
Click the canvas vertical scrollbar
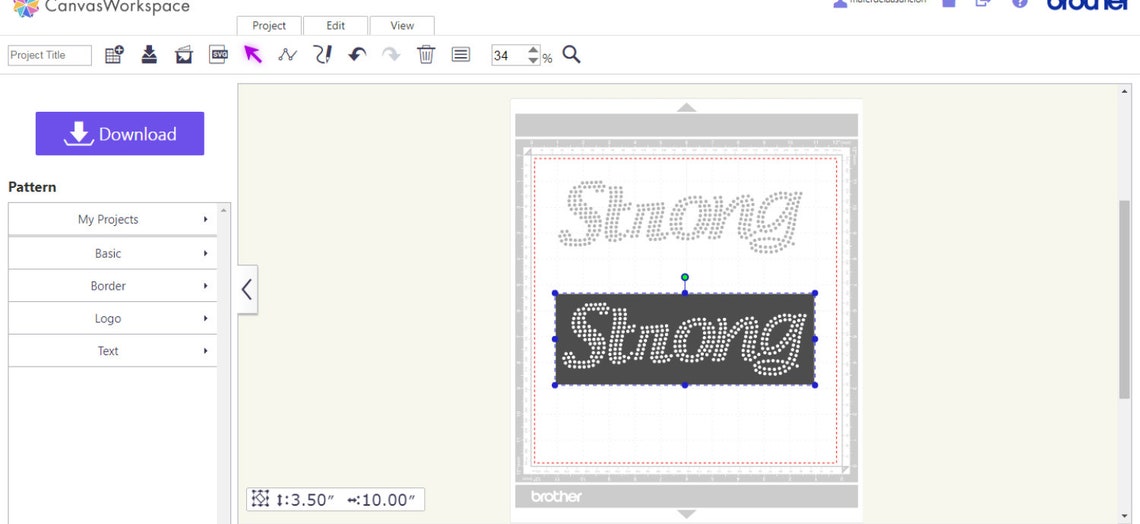pos(1125,298)
